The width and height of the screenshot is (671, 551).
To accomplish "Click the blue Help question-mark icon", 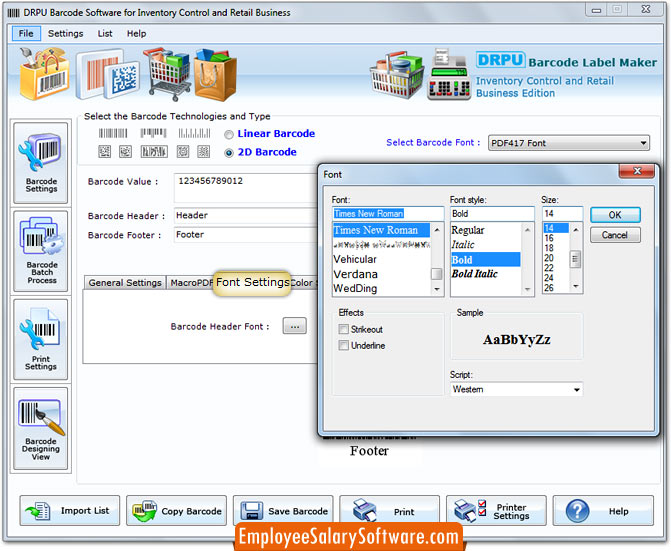I will [x=577, y=511].
